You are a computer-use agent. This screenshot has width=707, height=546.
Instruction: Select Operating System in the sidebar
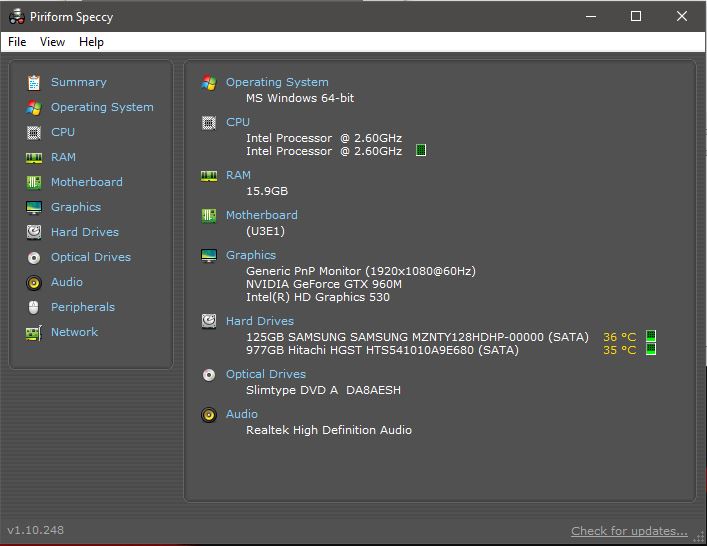pos(102,107)
